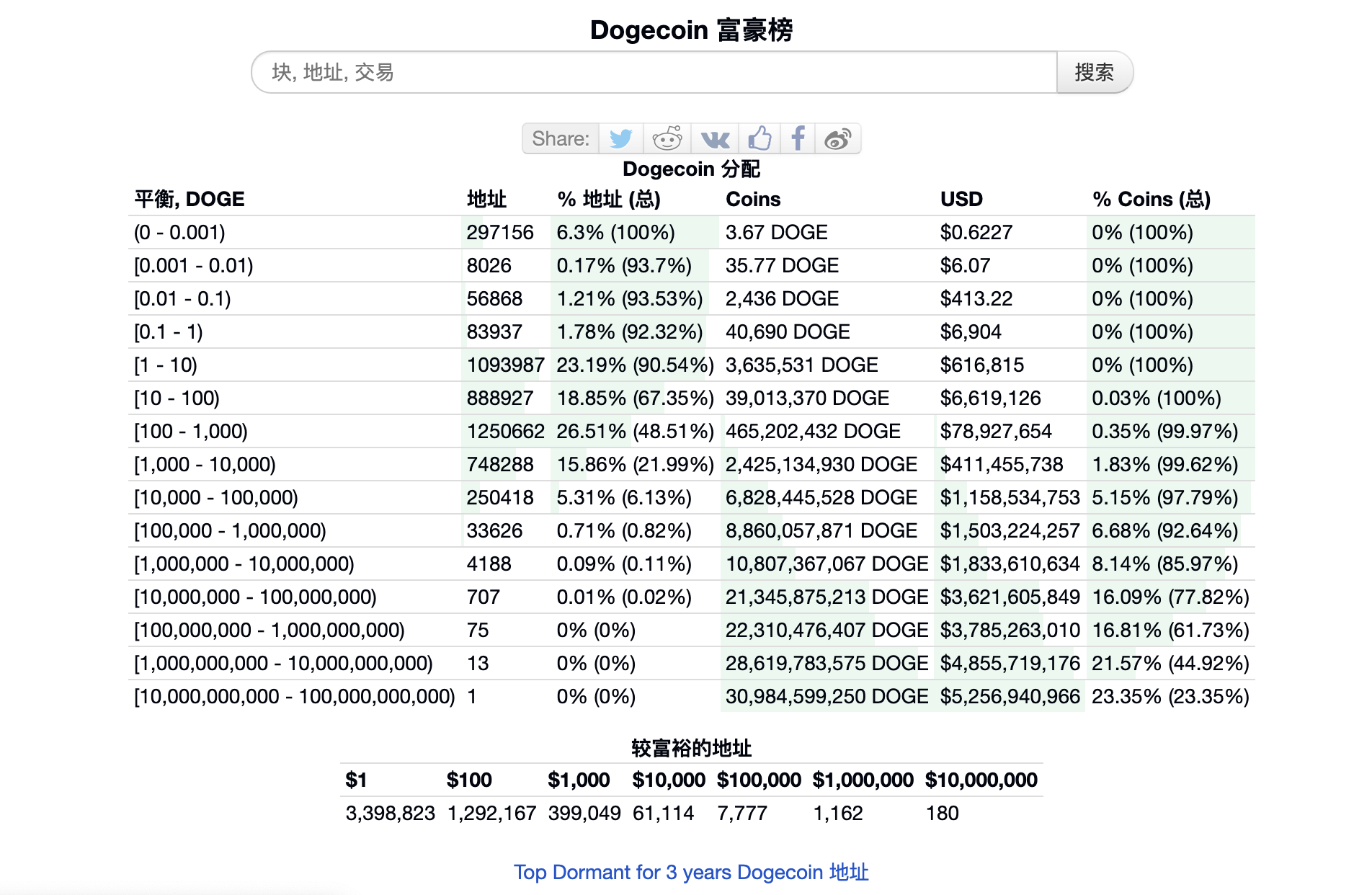Click the richer-addresses count 399,049
The width and height of the screenshot is (1372, 895).
[584, 813]
